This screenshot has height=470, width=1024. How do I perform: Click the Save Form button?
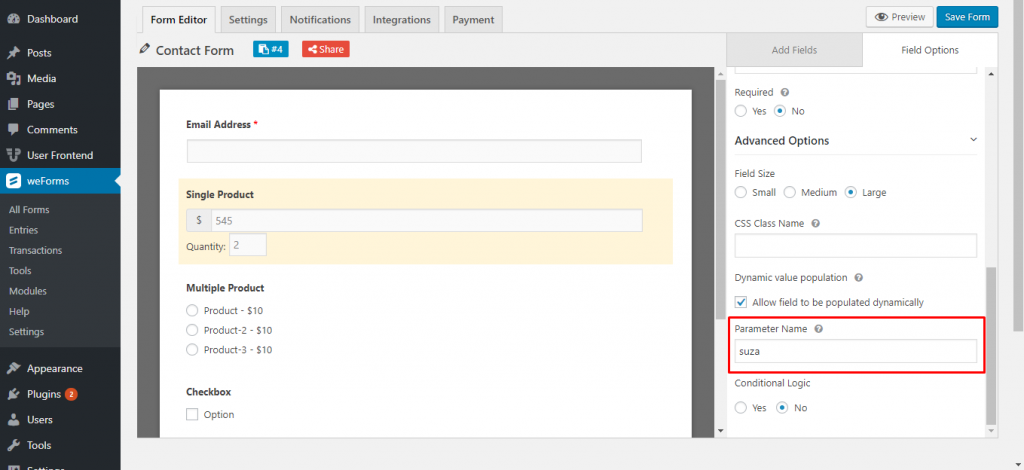pyautogui.click(x=967, y=17)
